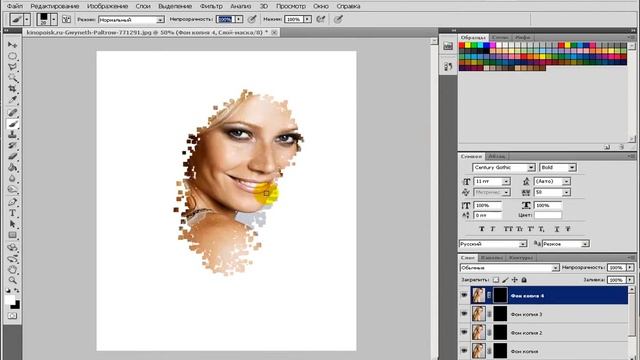640x360 pixels.
Task: Click the swap foreground/background colors arrow
Action: click(17, 290)
